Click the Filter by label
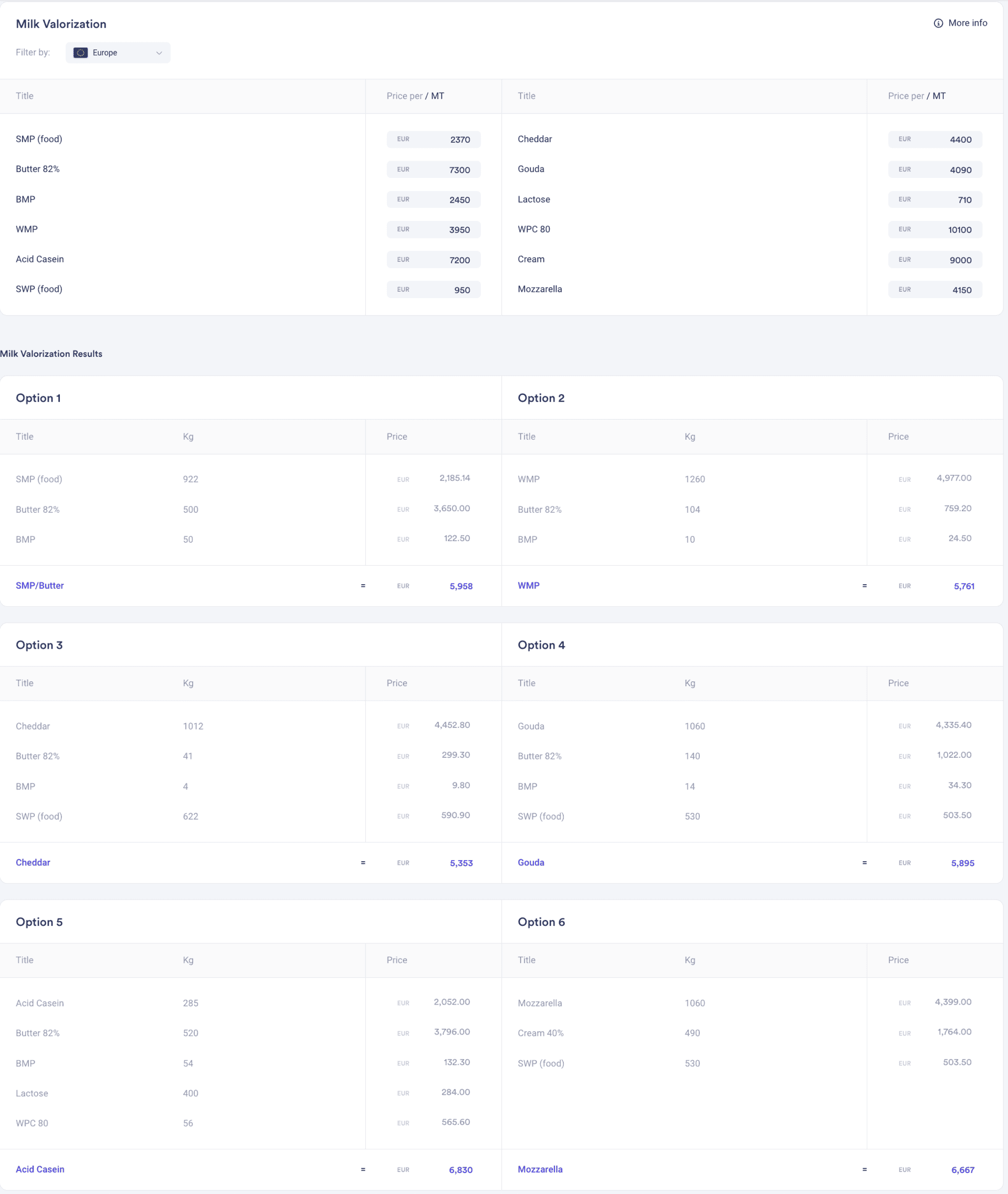This screenshot has height=1194, width=1008. pos(33,52)
